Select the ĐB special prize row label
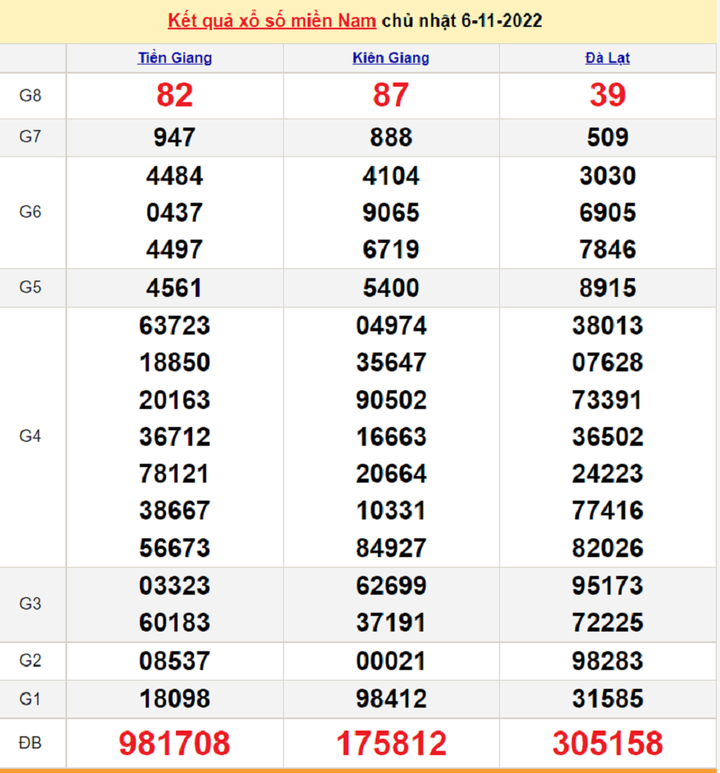The width and height of the screenshot is (720, 773). click(31, 743)
